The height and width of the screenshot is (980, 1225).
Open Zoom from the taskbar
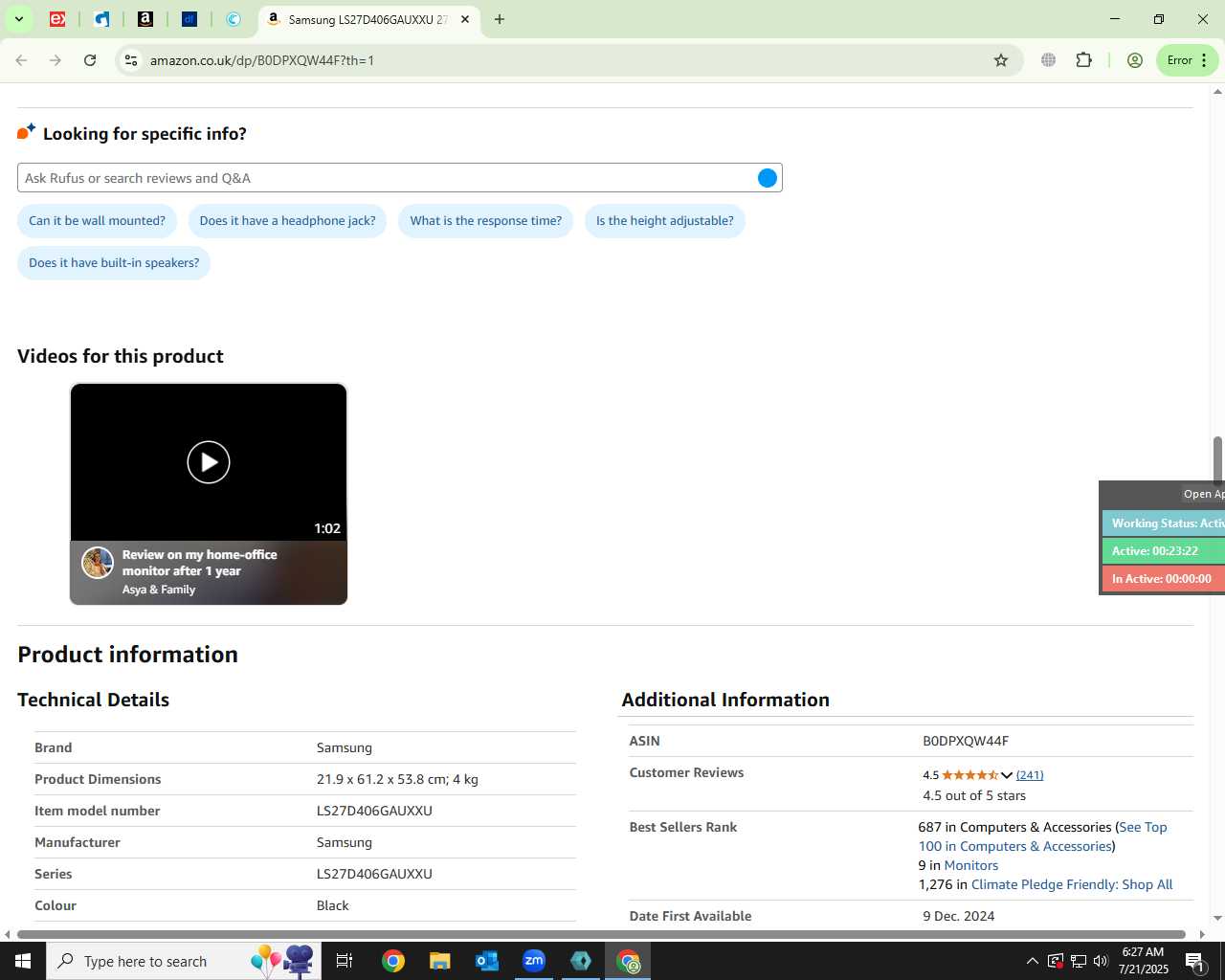(x=534, y=961)
